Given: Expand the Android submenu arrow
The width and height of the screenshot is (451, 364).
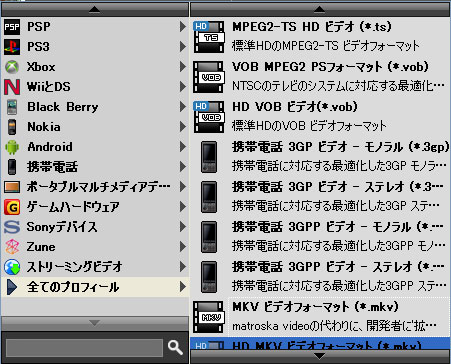Looking at the screenshot, I should 183,147.
